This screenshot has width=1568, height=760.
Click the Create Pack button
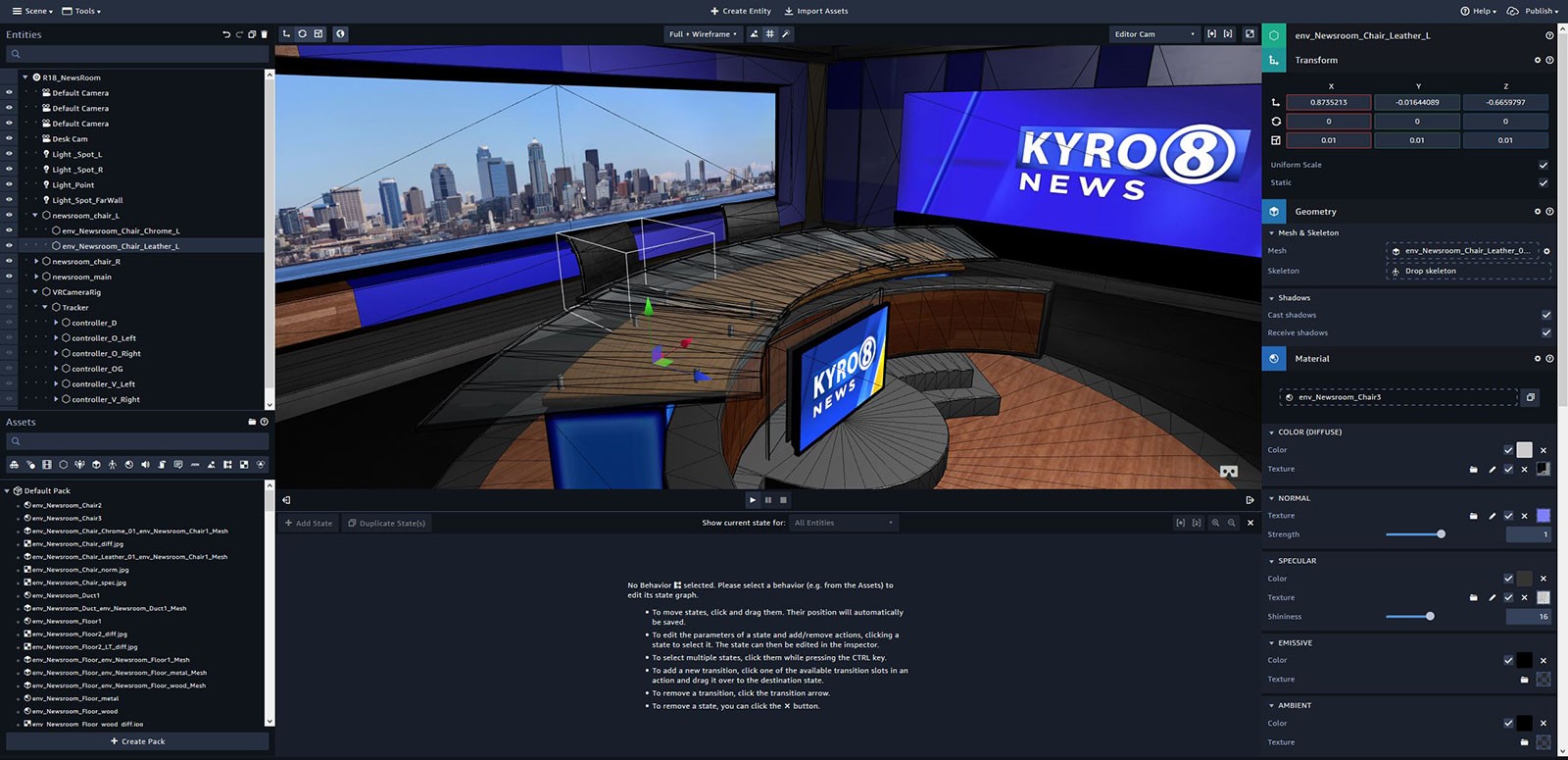point(137,741)
